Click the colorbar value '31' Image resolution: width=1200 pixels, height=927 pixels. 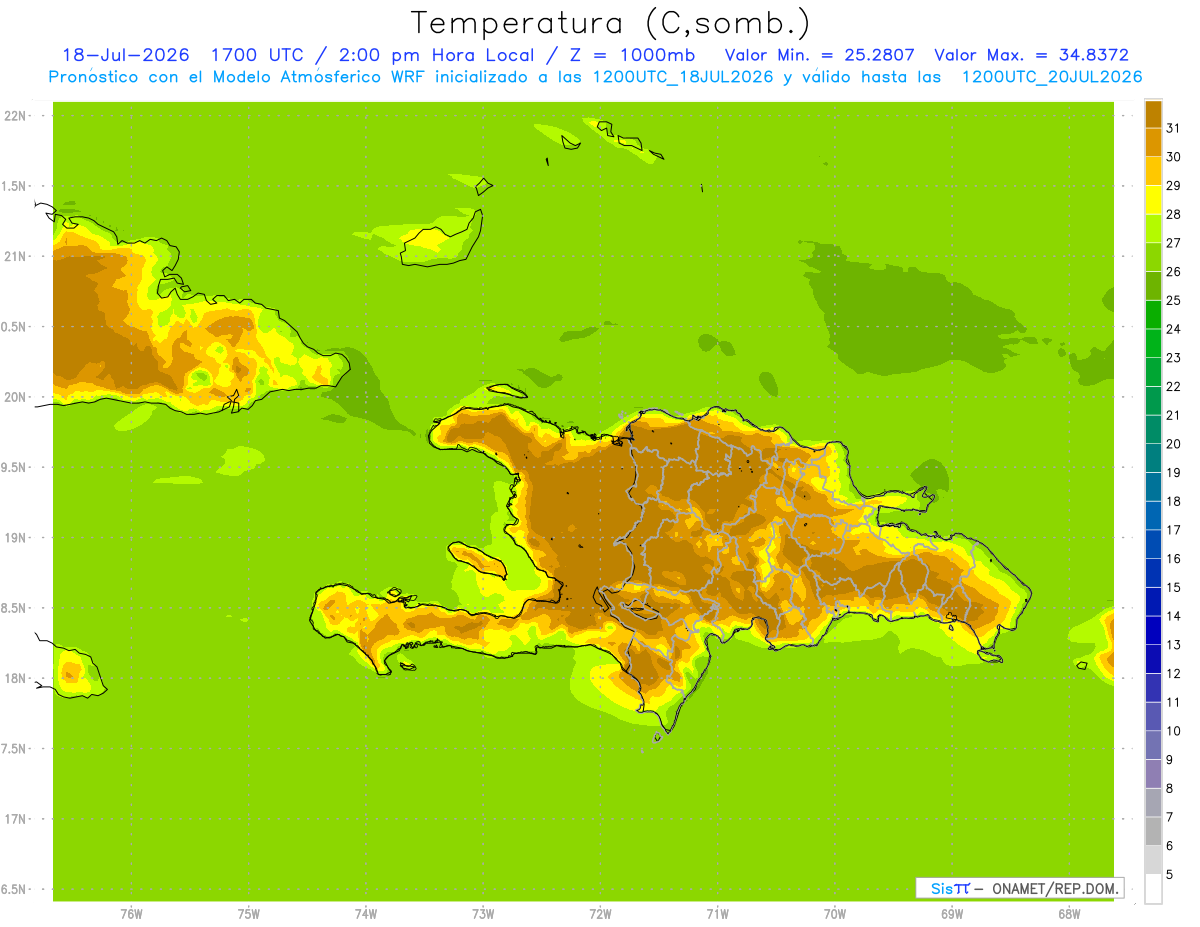click(x=1173, y=128)
